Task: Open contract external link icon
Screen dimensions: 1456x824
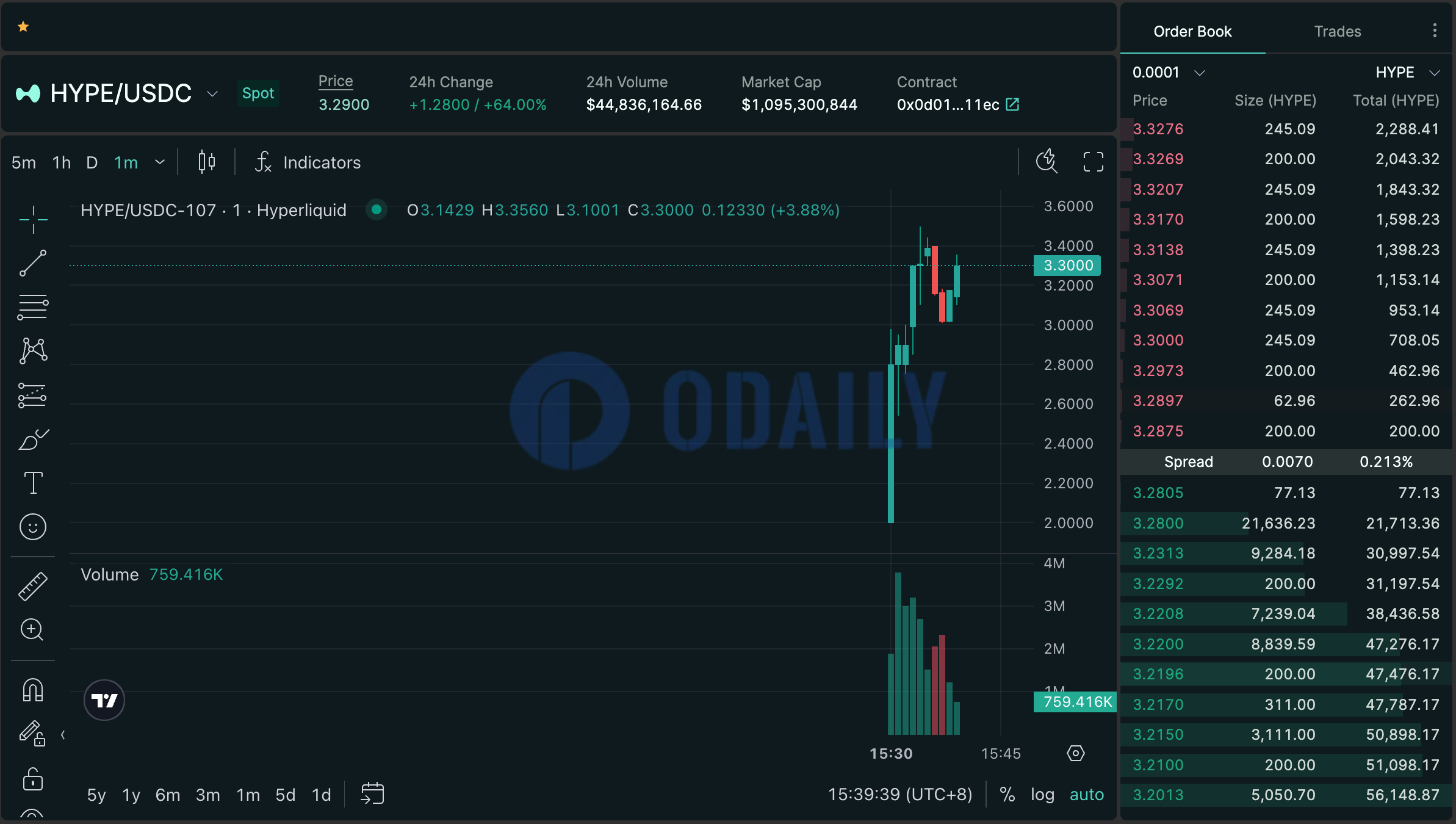Action: (1013, 104)
